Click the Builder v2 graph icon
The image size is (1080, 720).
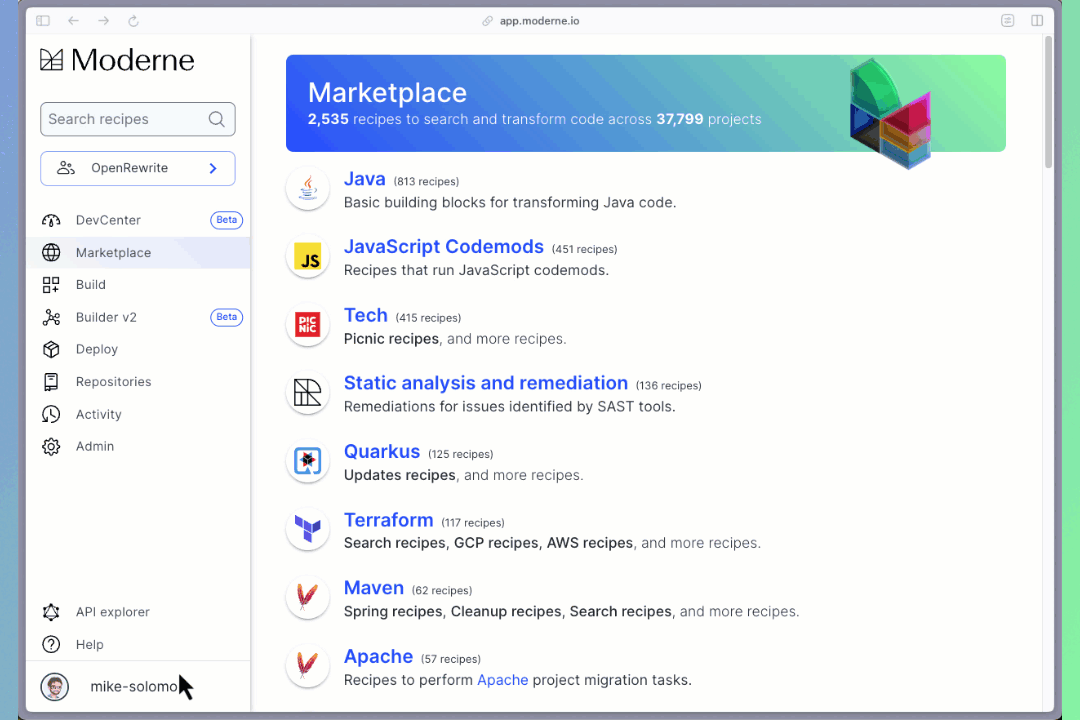tap(51, 318)
